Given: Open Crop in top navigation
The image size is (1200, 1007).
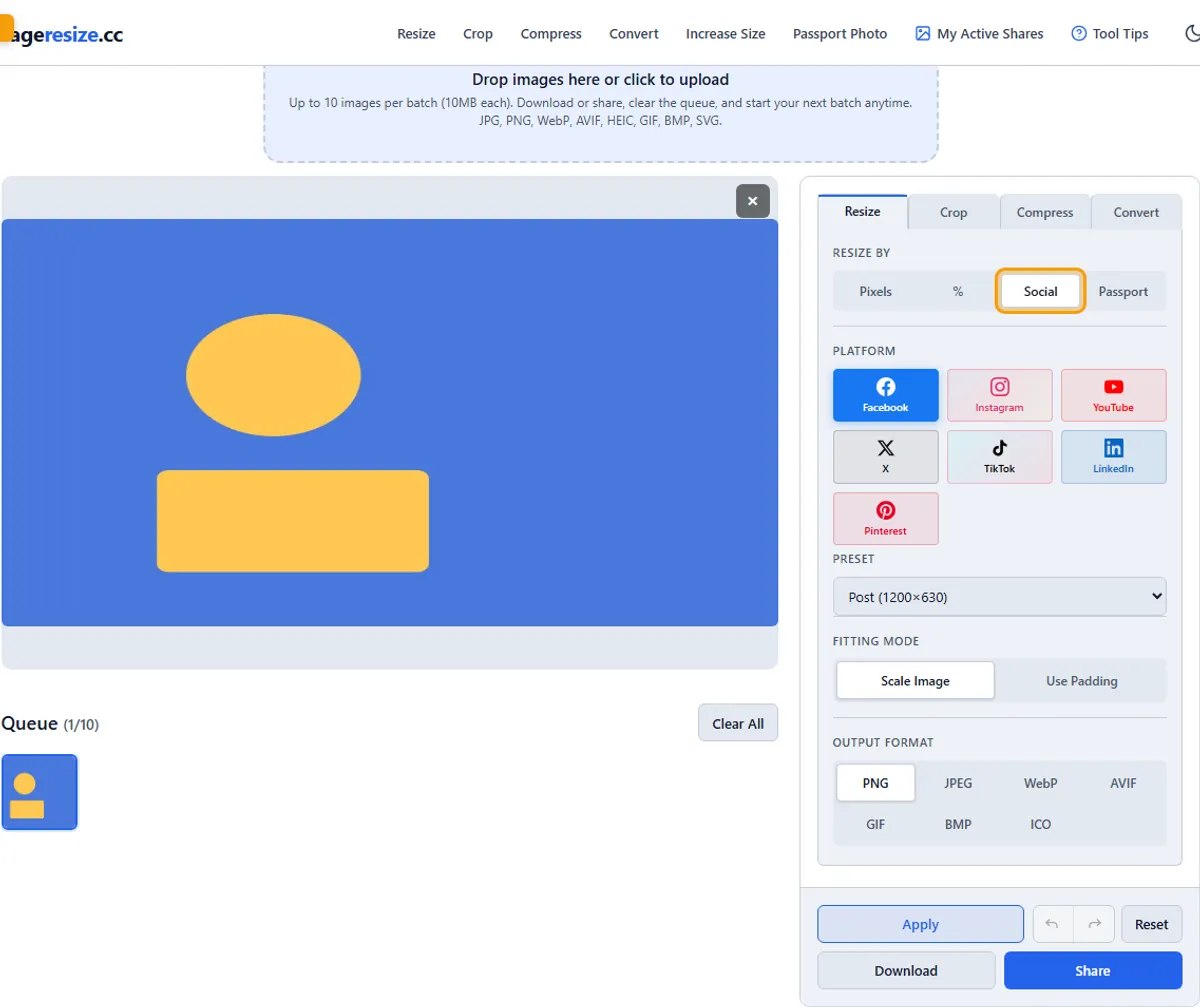Looking at the screenshot, I should coord(478,33).
